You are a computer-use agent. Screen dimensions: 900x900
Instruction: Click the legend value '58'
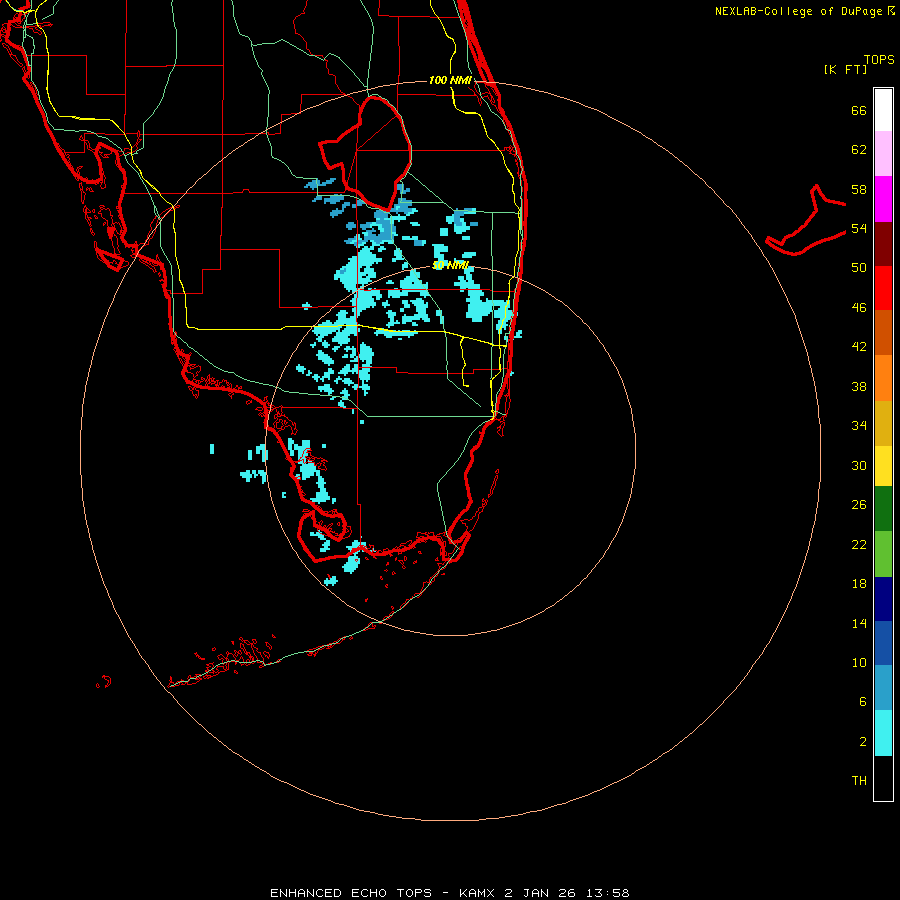[x=859, y=189]
